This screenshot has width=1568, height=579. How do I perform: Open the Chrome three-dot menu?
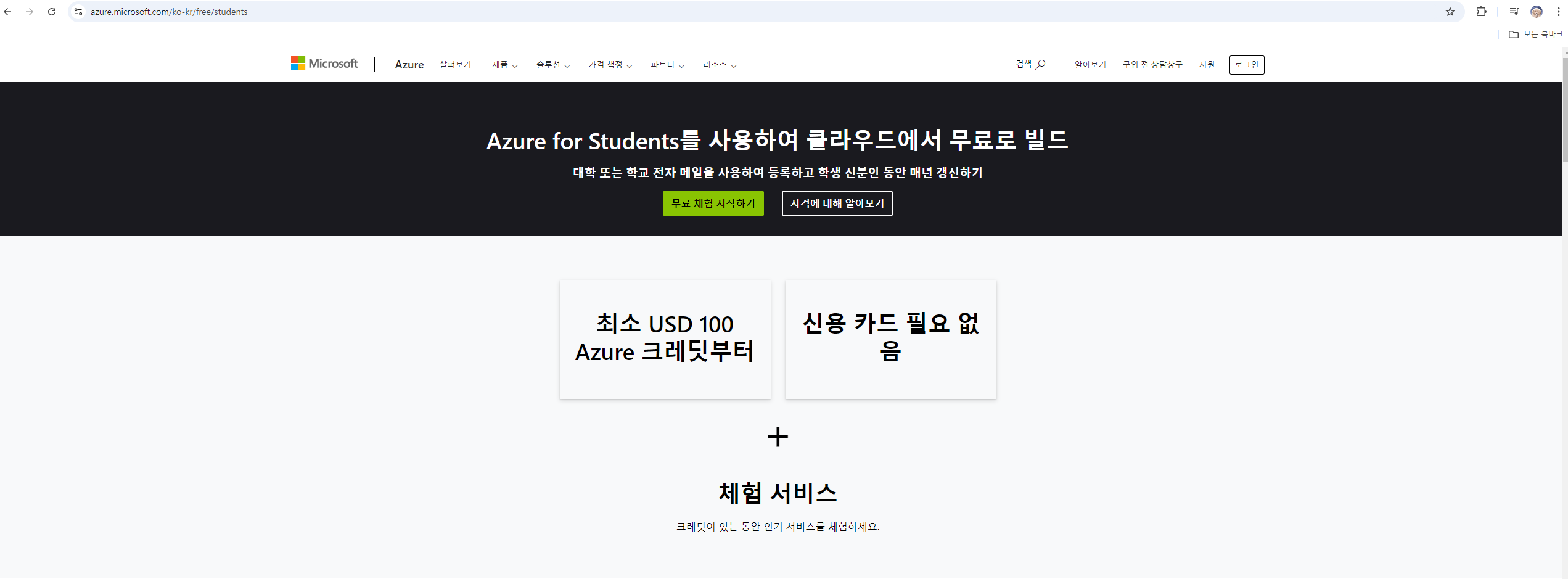coord(1559,12)
